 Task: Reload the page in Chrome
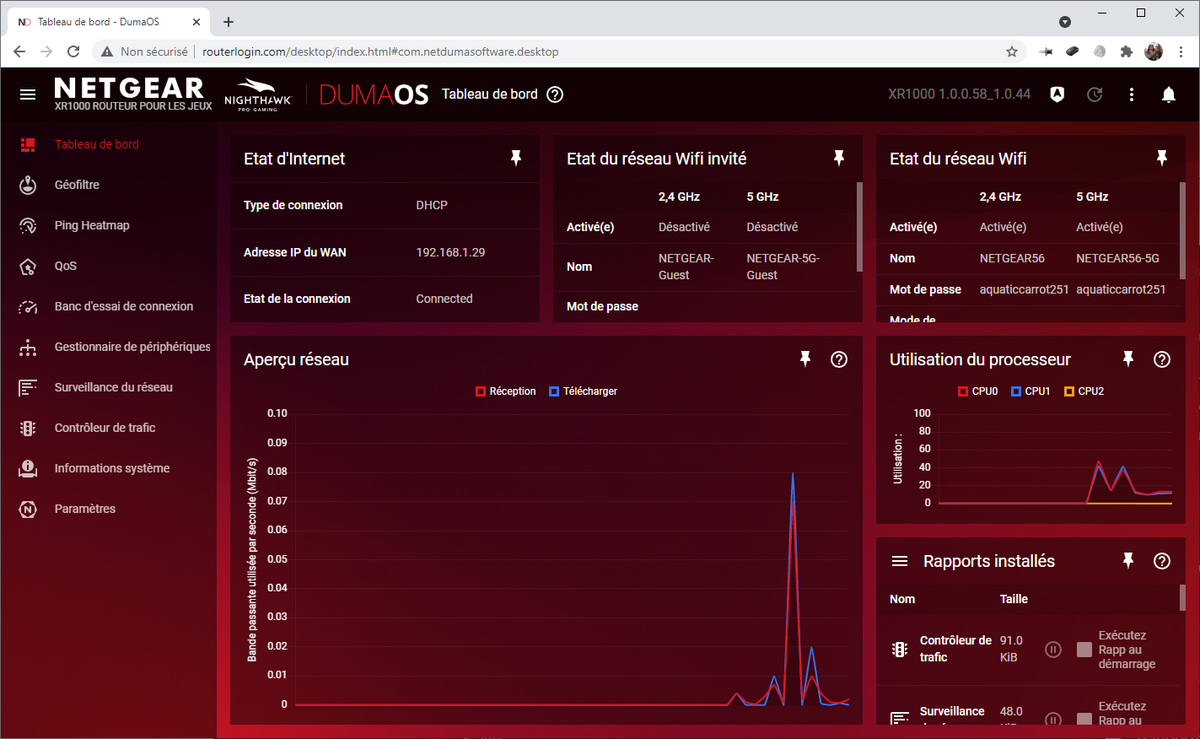coord(73,51)
